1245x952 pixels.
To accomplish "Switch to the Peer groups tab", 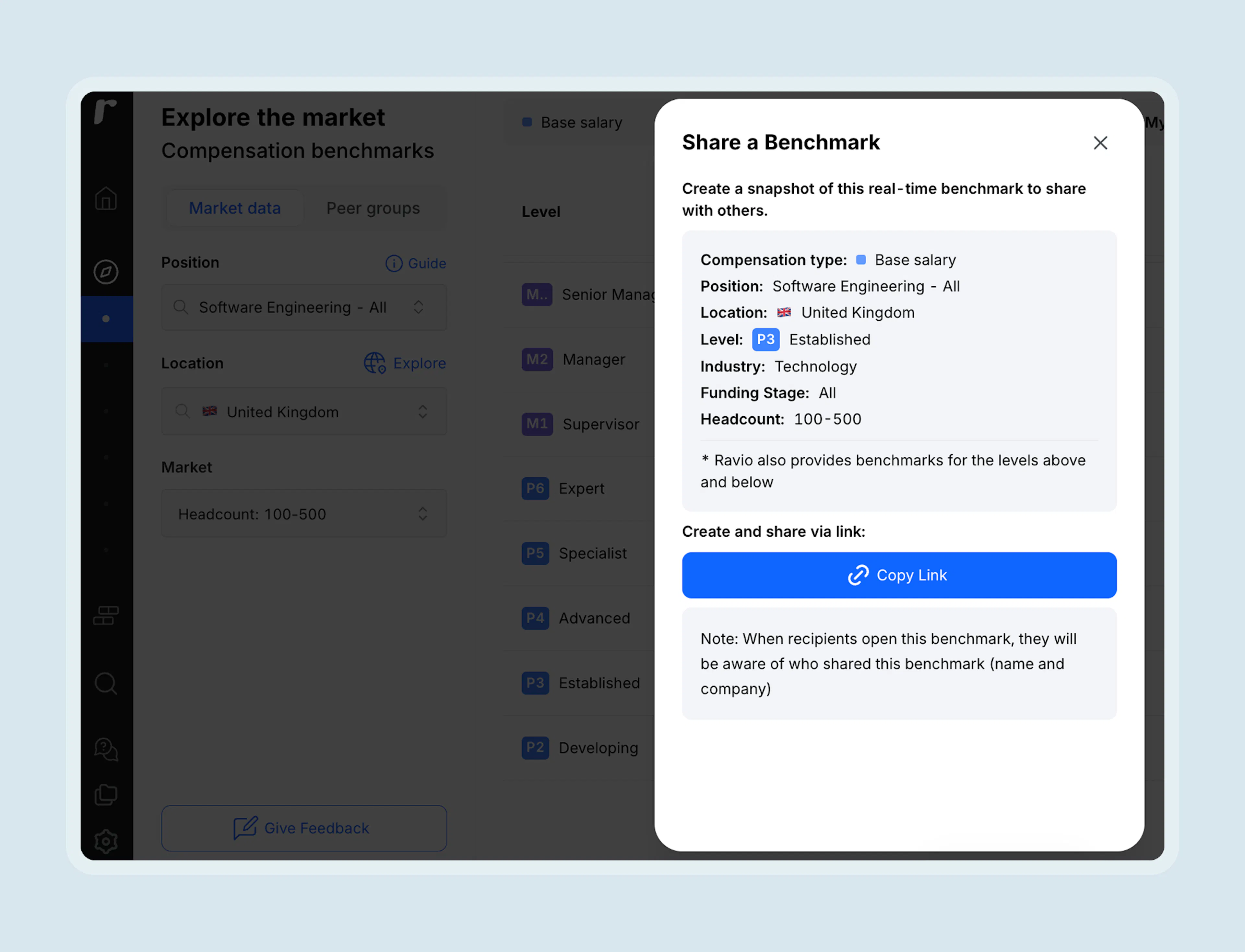I will pyautogui.click(x=373, y=208).
